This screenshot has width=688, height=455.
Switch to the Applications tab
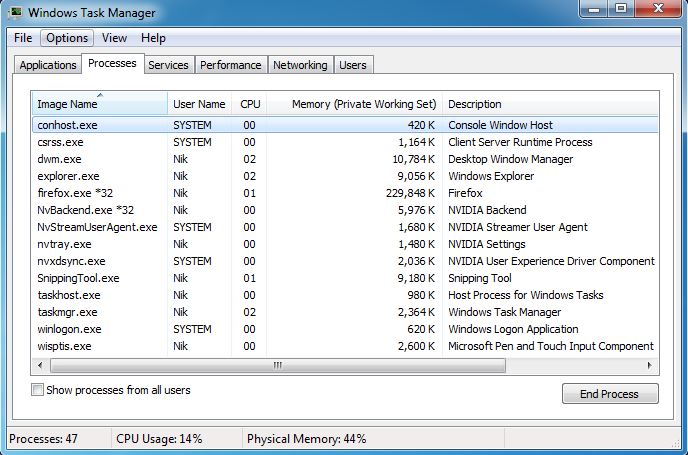48,65
